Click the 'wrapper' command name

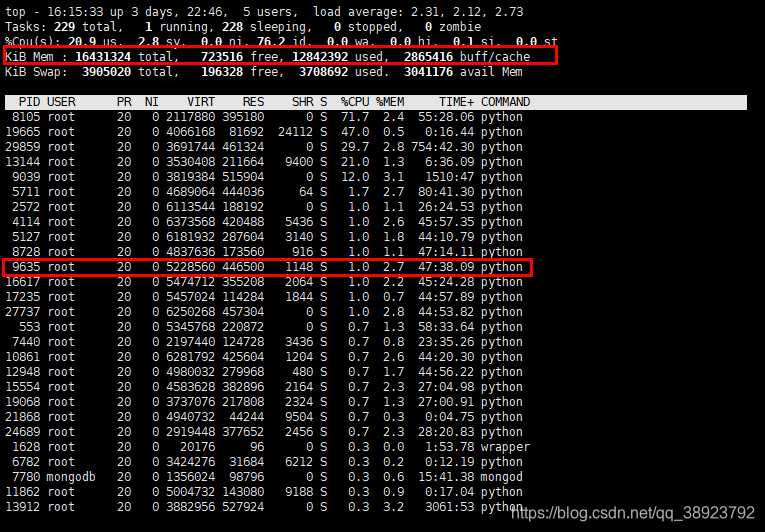pyautogui.click(x=505, y=447)
